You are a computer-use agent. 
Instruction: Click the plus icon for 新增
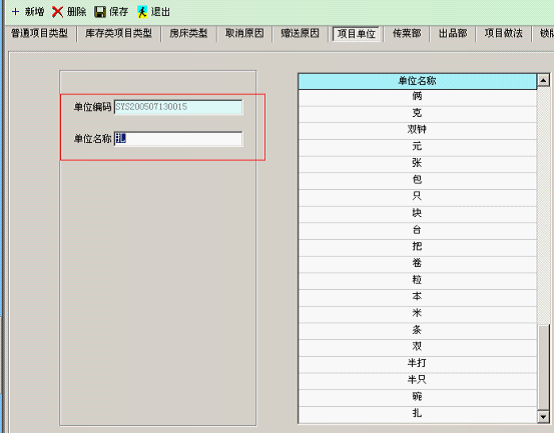15,12
